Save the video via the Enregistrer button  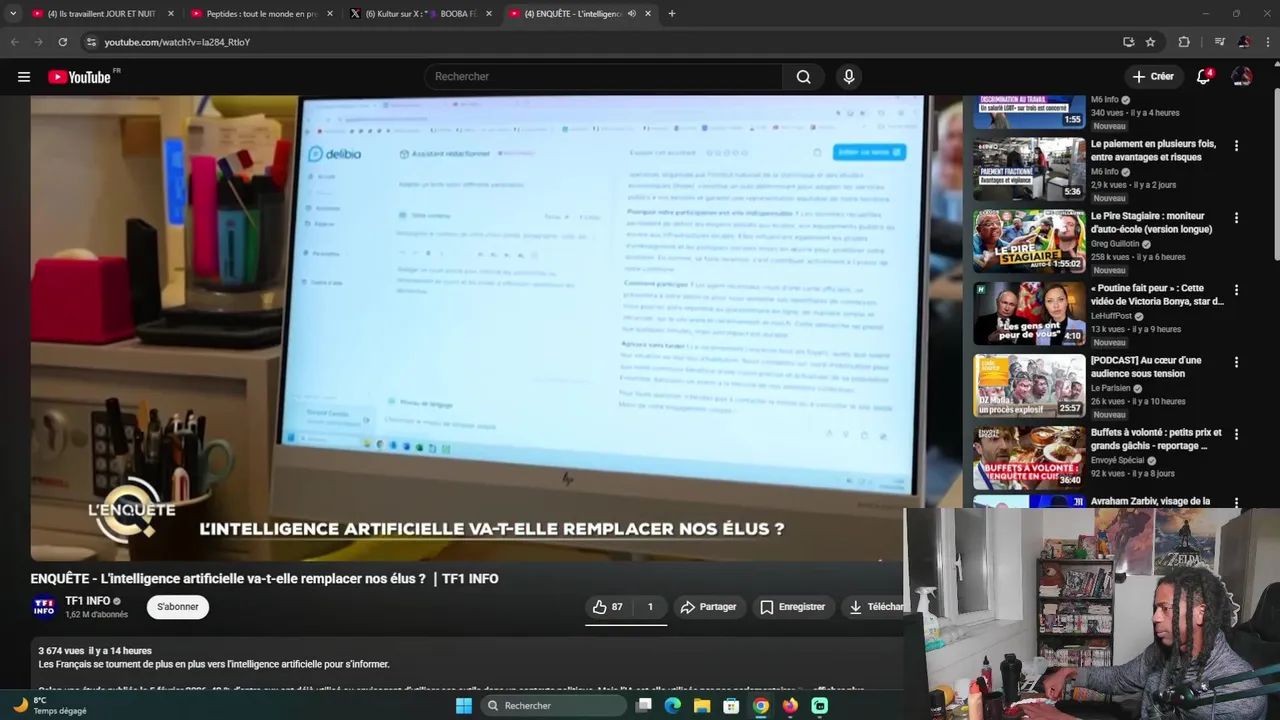(792, 607)
